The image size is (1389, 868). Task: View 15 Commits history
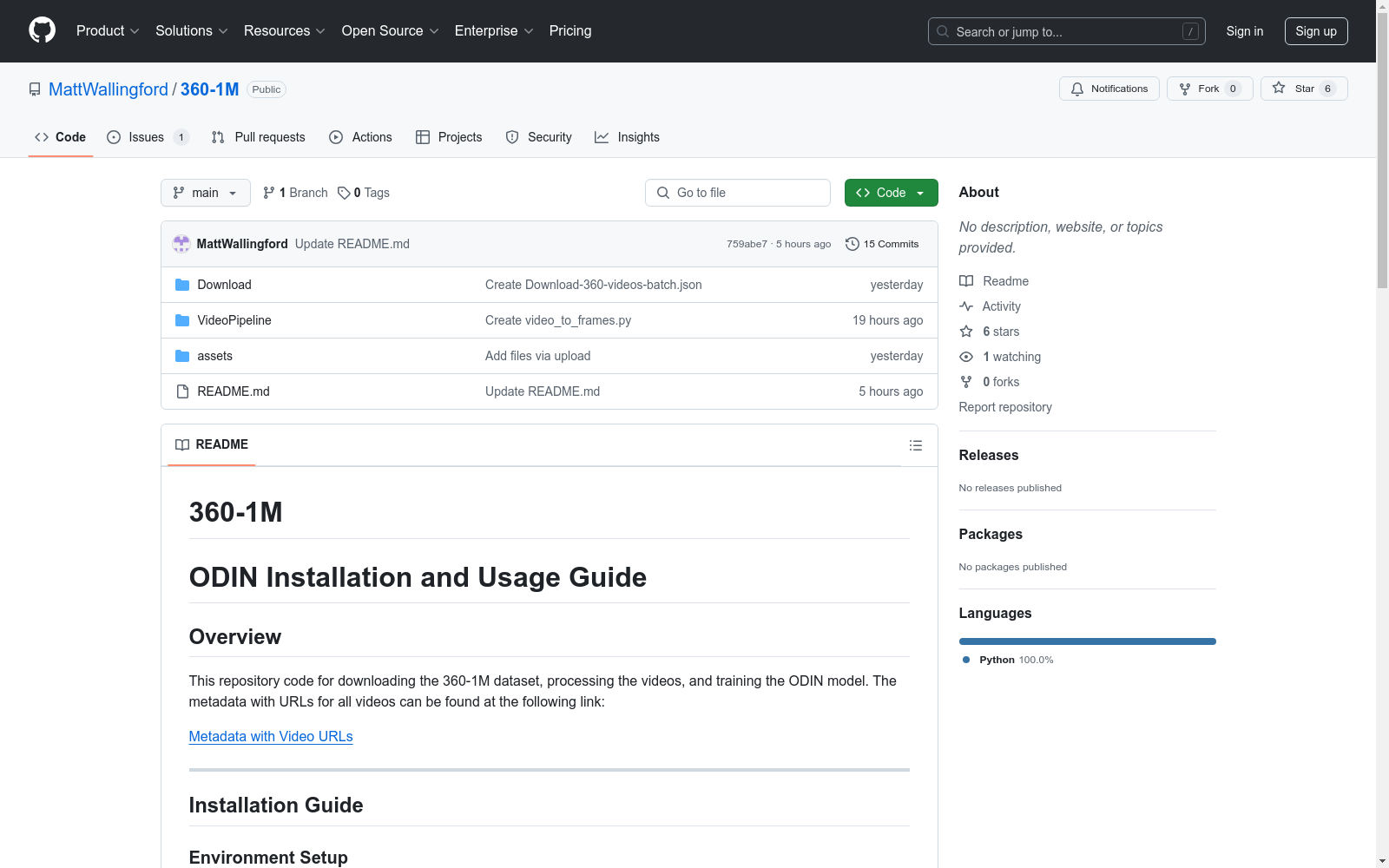[882, 244]
